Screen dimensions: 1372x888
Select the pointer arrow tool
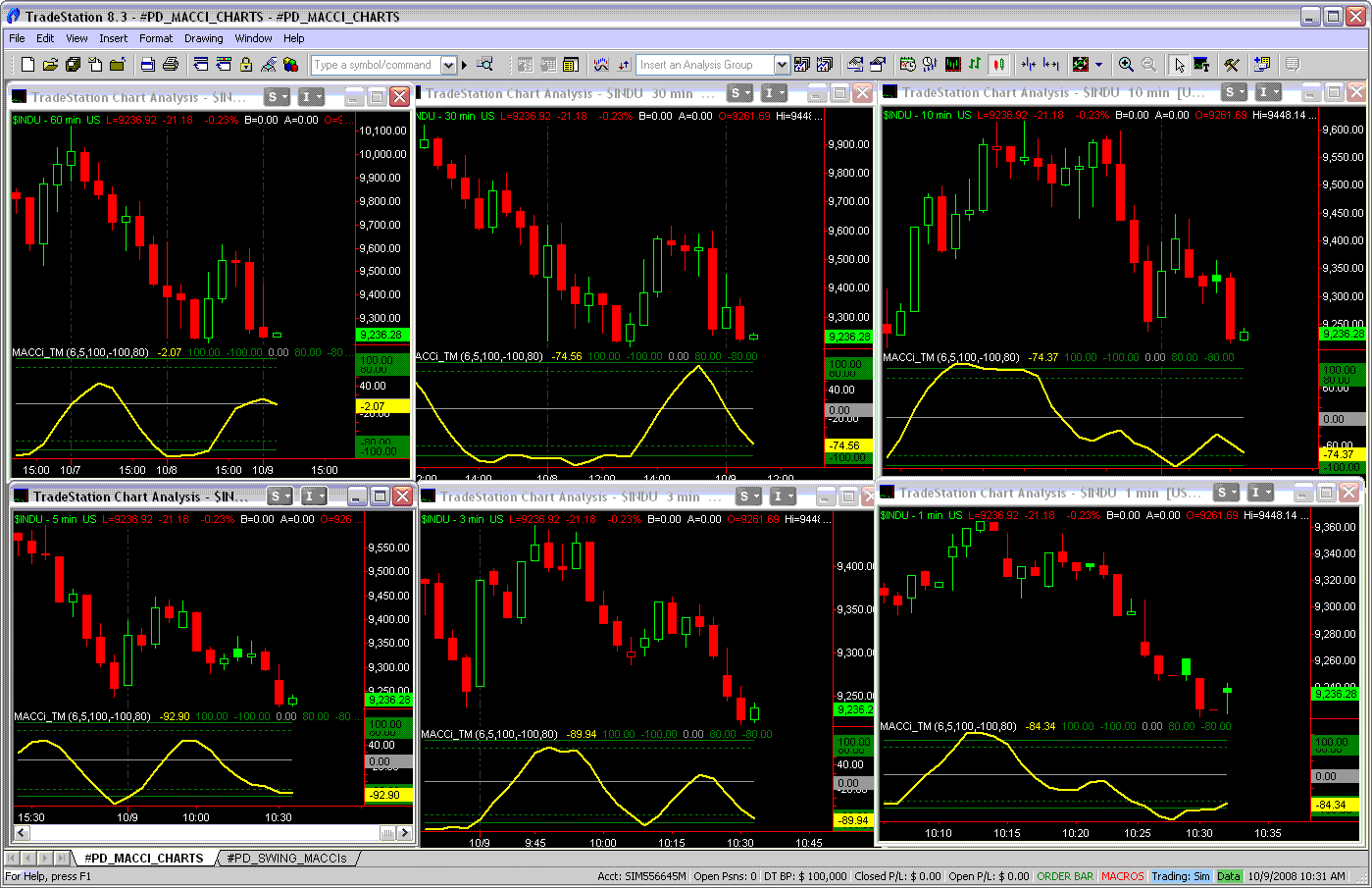click(1179, 65)
